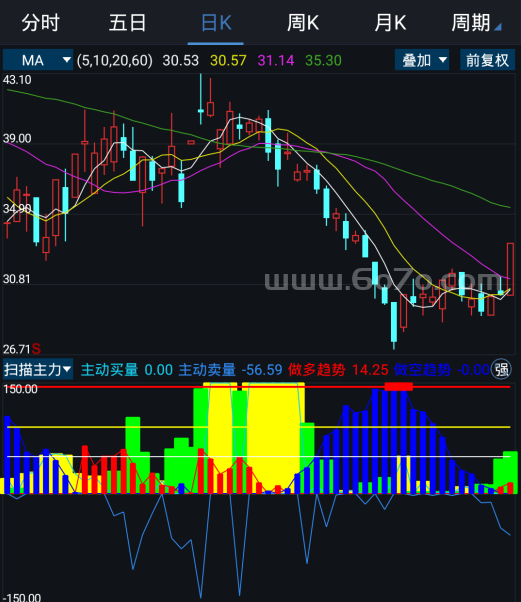Click the lowest cyan candlestick near 26.71
This screenshot has width=521, height=602.
(x=394, y=324)
